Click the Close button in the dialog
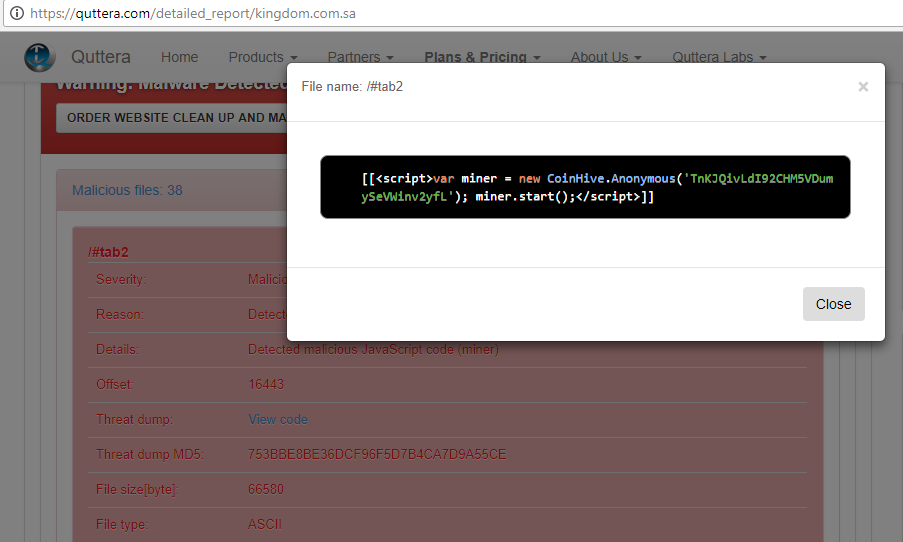The height and width of the screenshot is (542, 903). point(833,304)
